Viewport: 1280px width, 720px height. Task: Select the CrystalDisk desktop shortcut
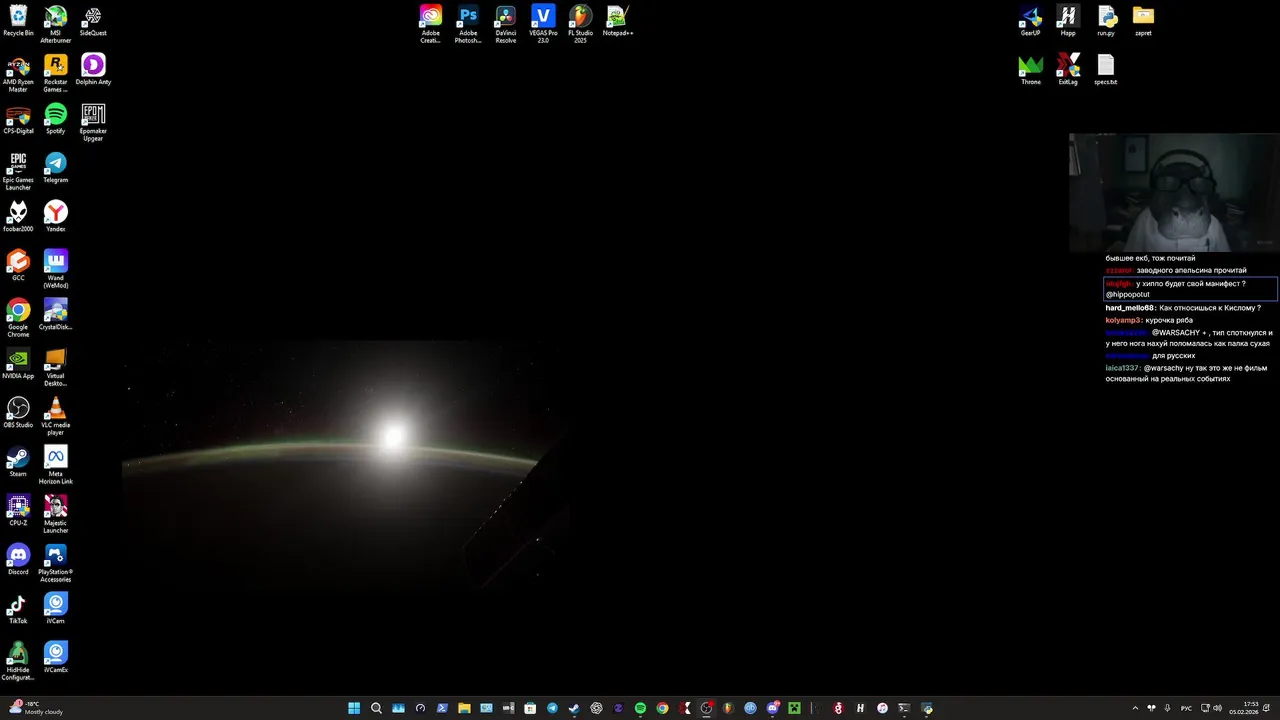tap(56, 315)
